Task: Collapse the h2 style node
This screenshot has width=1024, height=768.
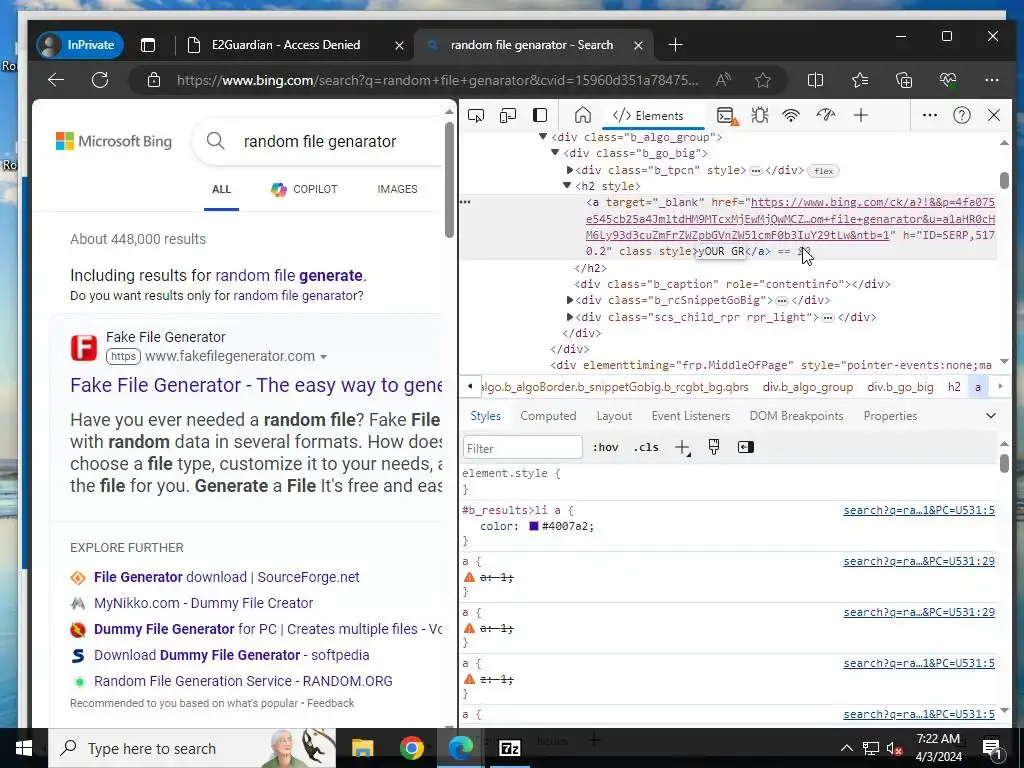Action: point(567,185)
